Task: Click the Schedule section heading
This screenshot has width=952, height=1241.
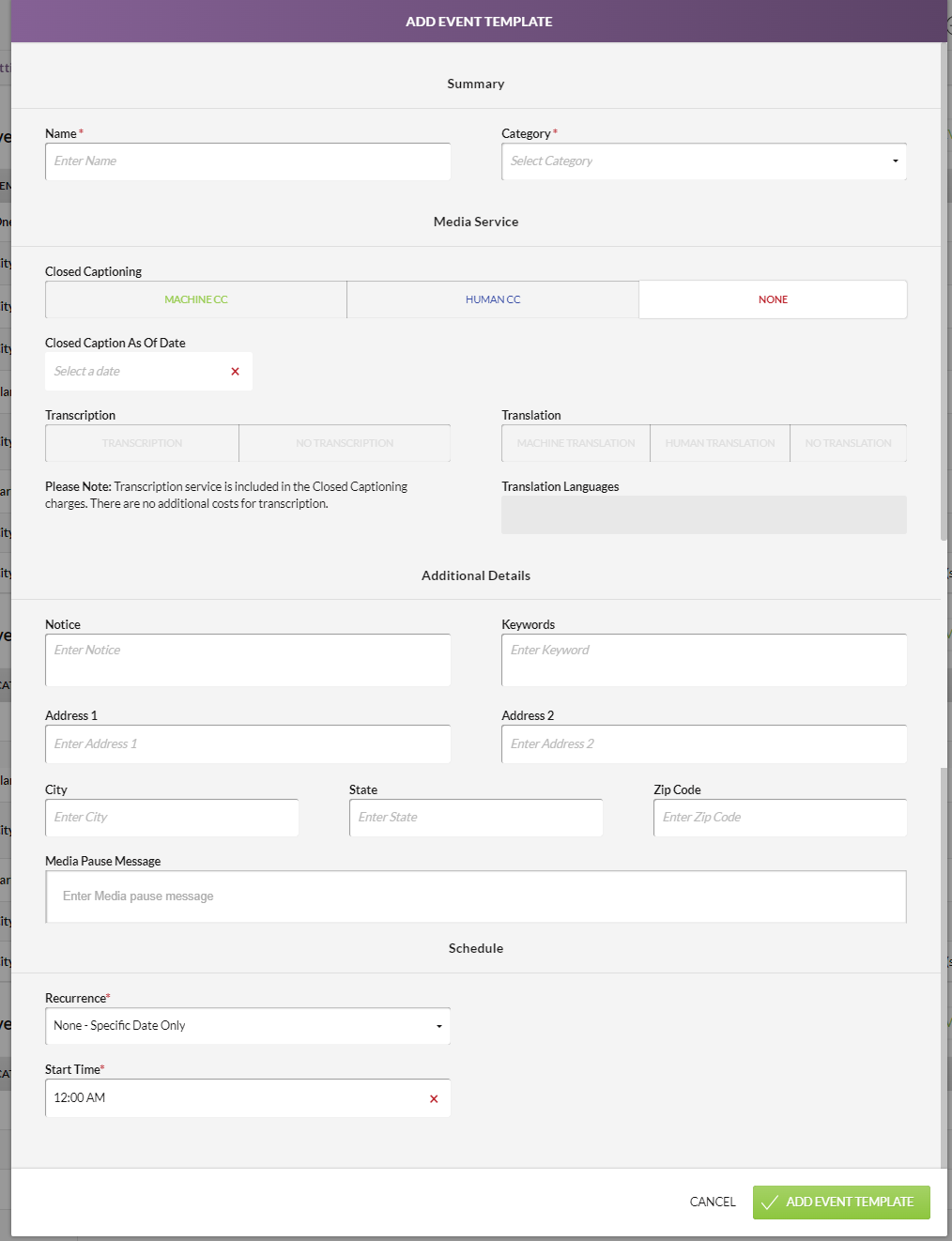Action: (476, 948)
